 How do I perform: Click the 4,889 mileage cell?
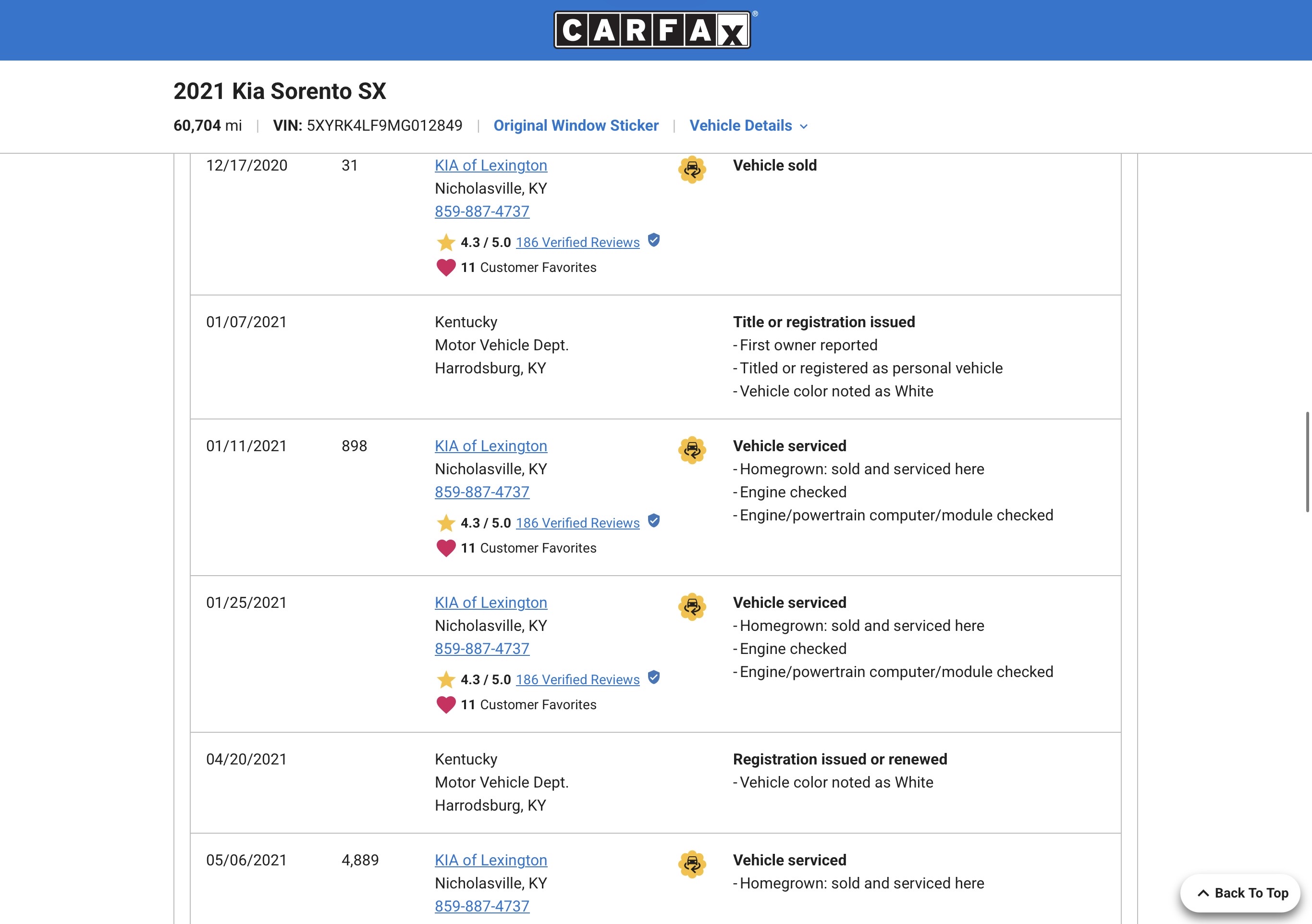(360, 860)
